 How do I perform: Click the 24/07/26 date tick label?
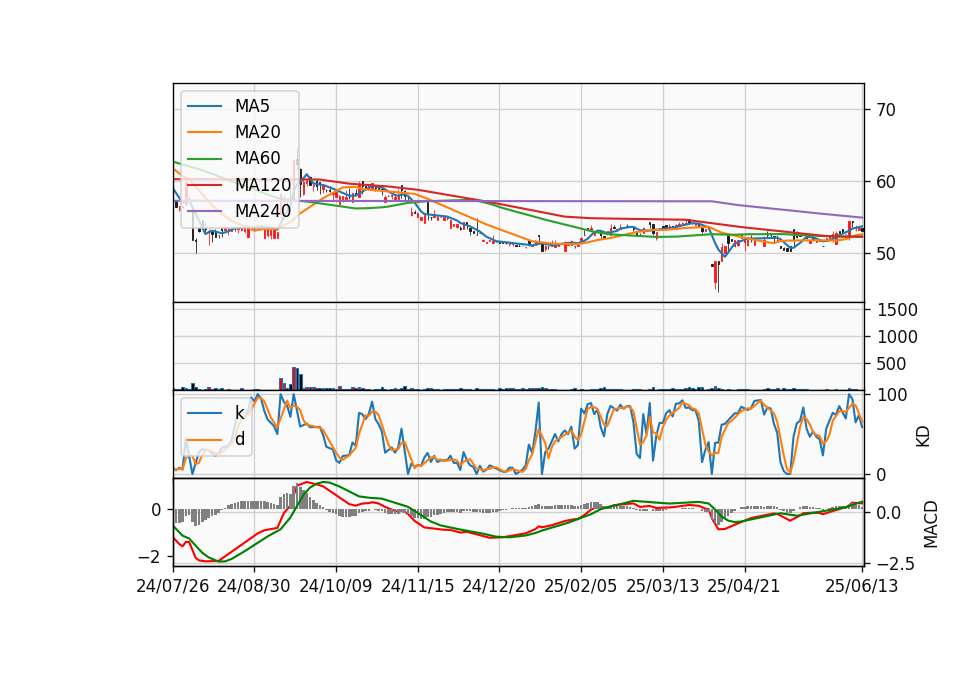coord(173,586)
